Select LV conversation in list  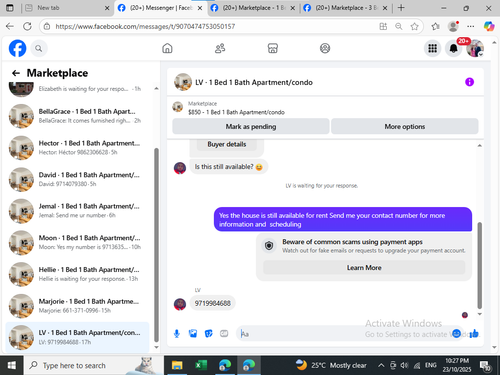point(77,337)
